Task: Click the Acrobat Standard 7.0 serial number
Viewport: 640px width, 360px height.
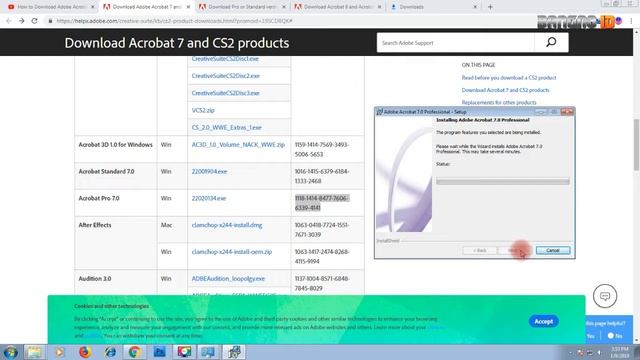Action: point(322,176)
